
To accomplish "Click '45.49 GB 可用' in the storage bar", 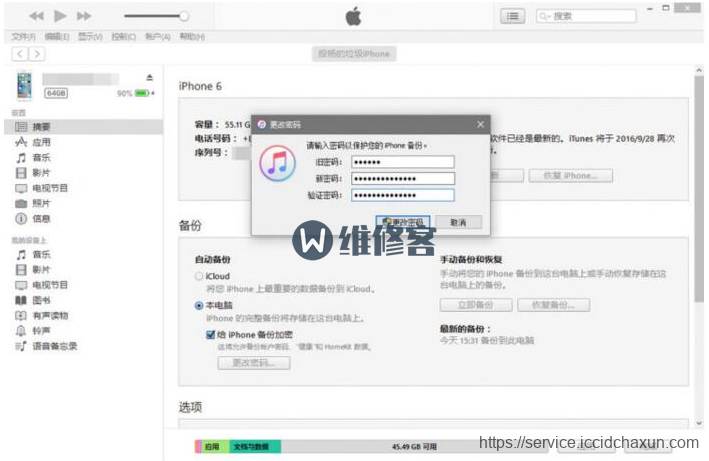I will pos(414,447).
